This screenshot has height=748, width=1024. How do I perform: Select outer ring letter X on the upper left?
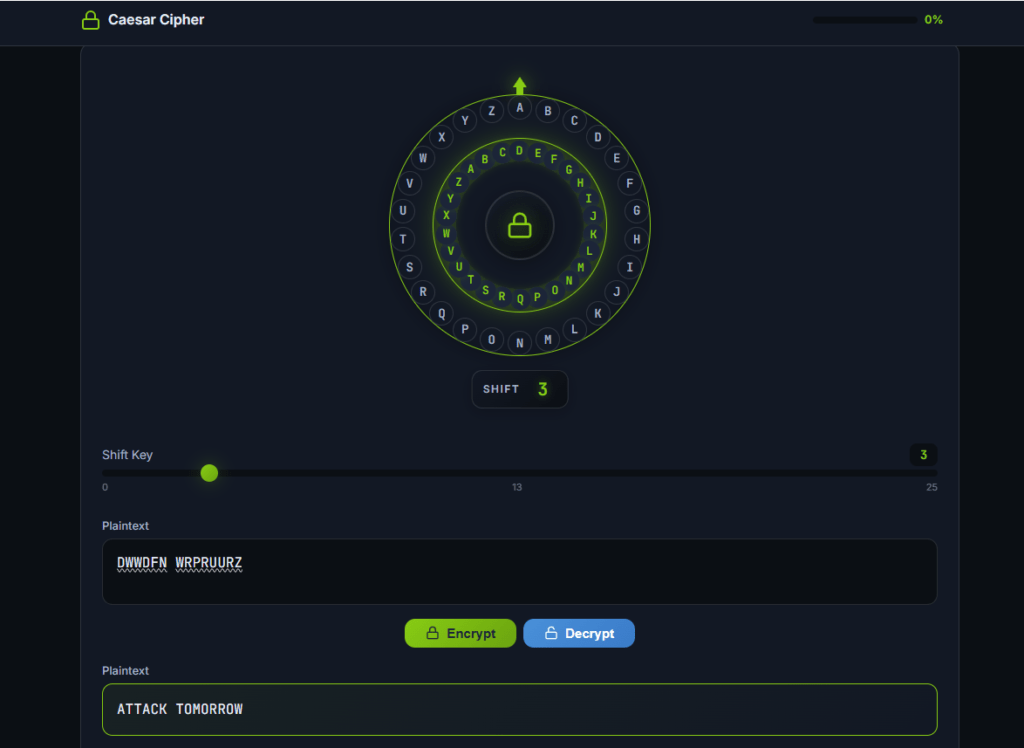pyautogui.click(x=441, y=137)
